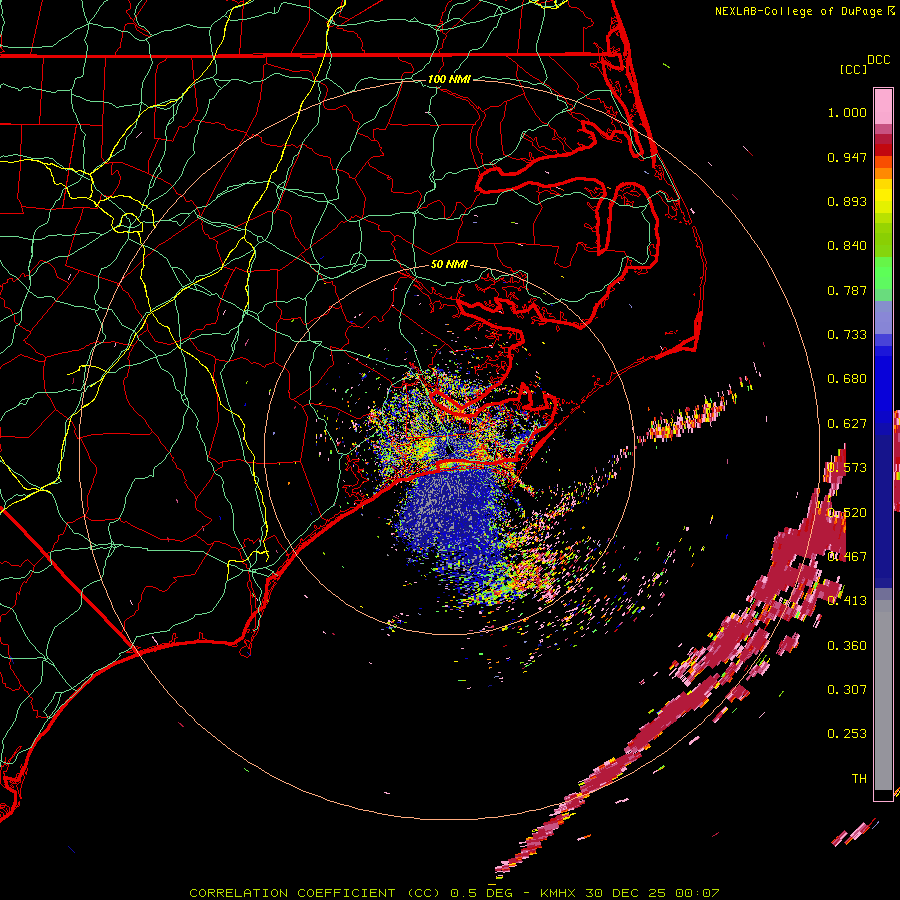This screenshot has width=900, height=900.
Task: Select the 0.680 legend value
Action: tap(847, 379)
